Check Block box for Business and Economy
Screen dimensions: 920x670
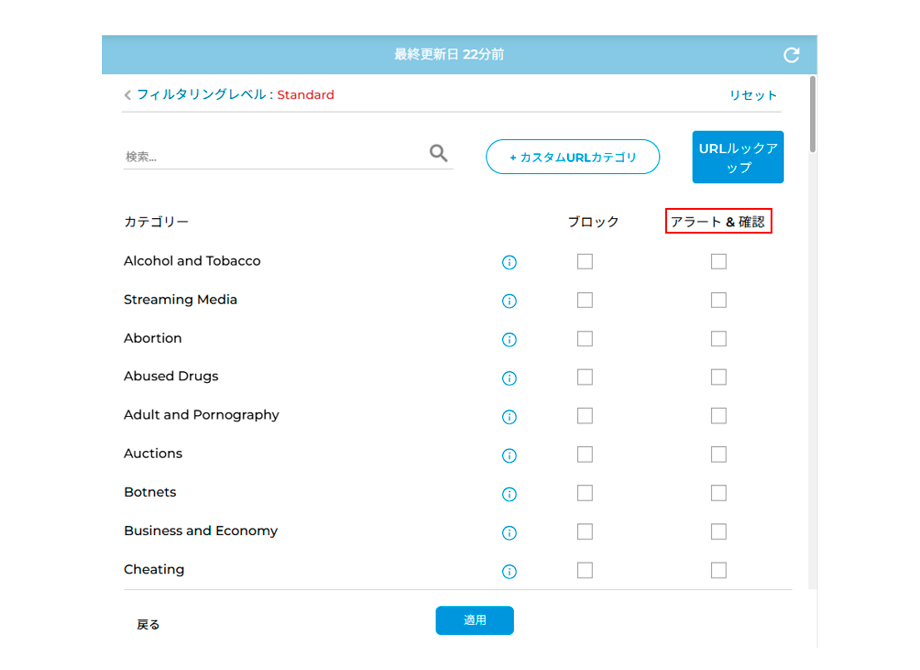(x=585, y=532)
